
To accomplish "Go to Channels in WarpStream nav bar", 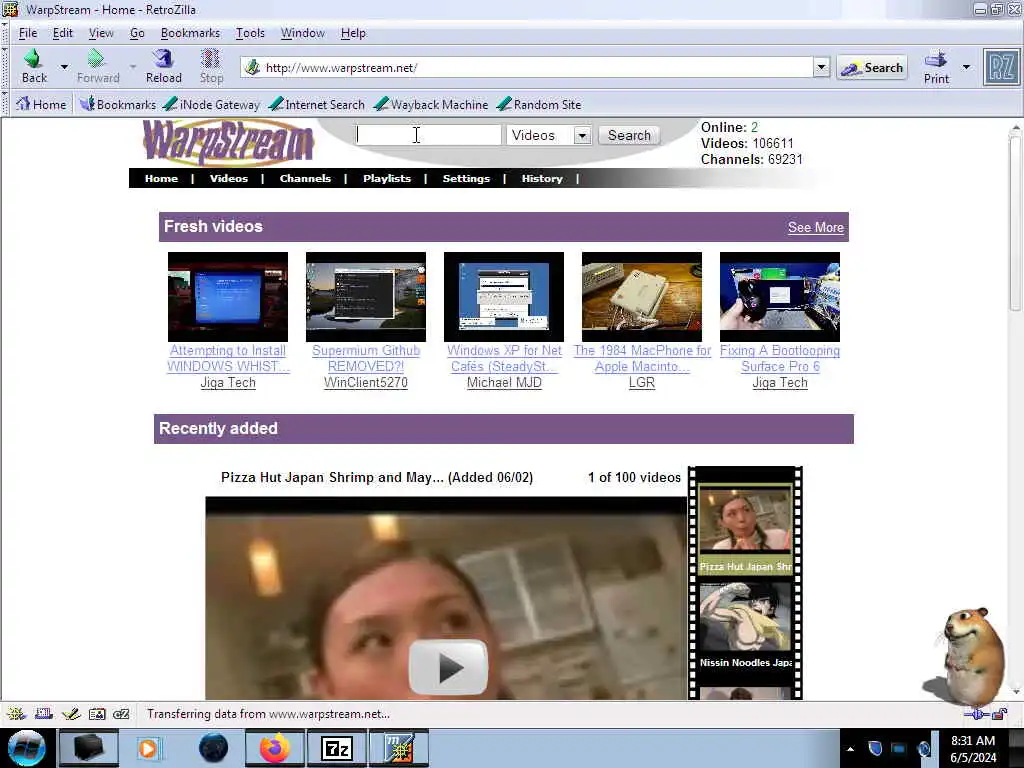I will (x=305, y=178).
